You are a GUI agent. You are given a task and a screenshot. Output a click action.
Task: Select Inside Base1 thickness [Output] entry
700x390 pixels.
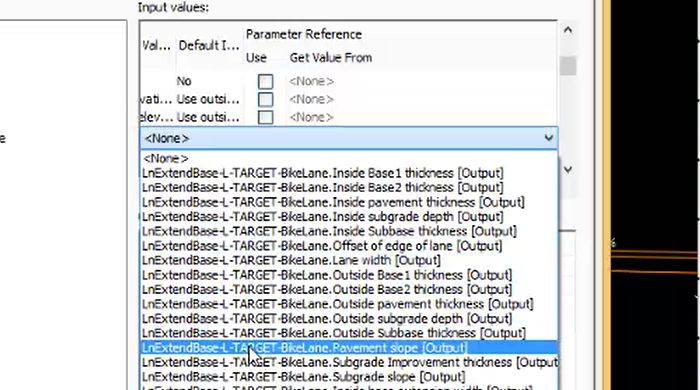click(349, 173)
